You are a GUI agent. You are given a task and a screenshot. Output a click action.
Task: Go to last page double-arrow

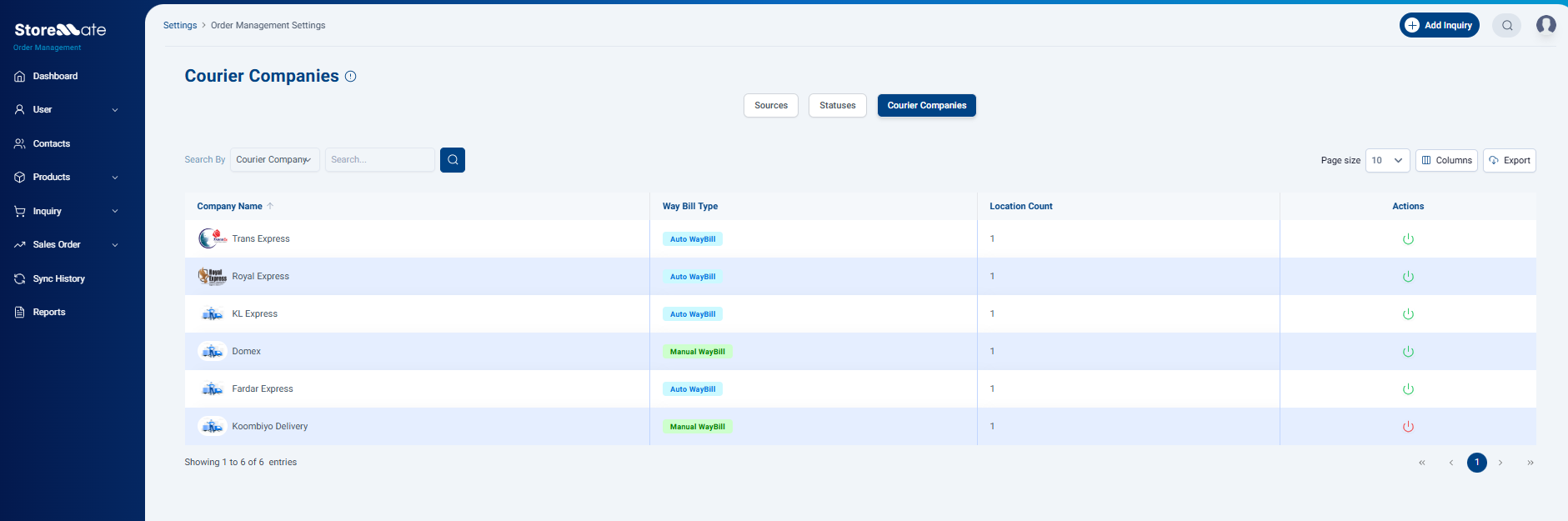coord(1530,463)
